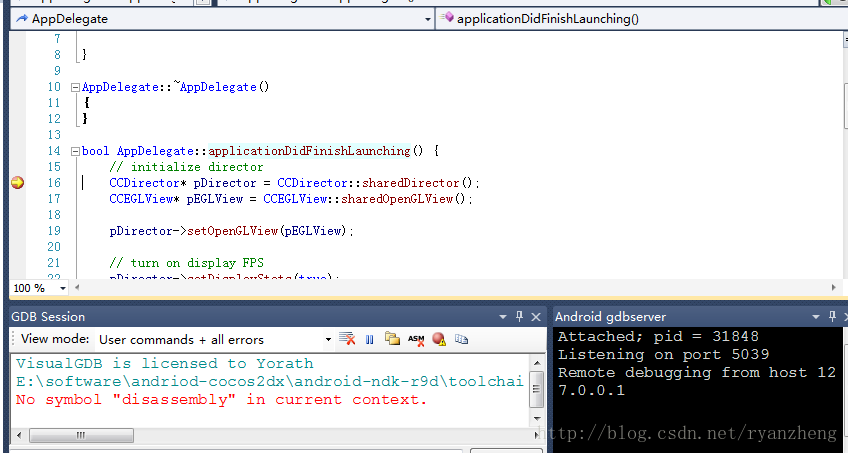Screen dimensions: 848x453
Task: Click the "Listening on port 5039" line
Action: pyautogui.click(x=663, y=355)
